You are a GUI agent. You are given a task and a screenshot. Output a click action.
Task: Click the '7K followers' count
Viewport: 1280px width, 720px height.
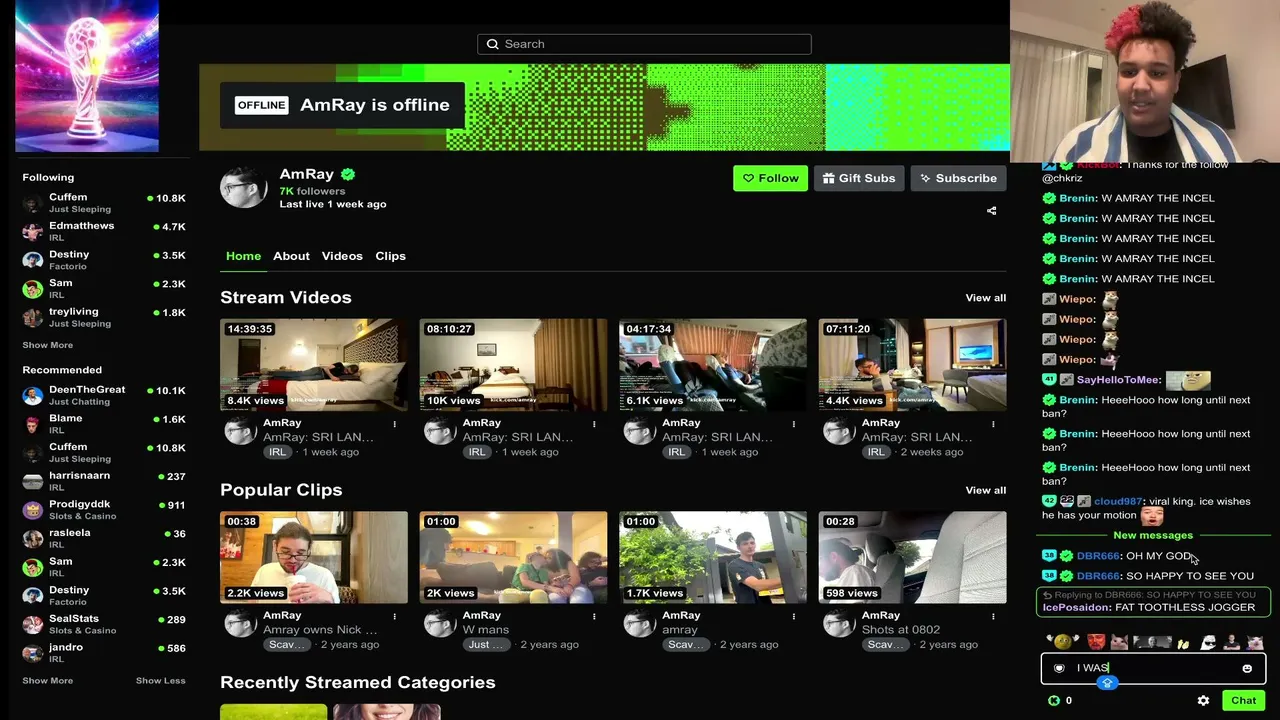tap(312, 191)
